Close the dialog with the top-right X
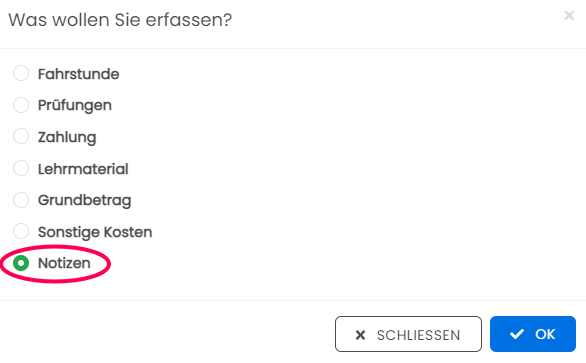Screen dimensions: 586x363 click(569, 15)
